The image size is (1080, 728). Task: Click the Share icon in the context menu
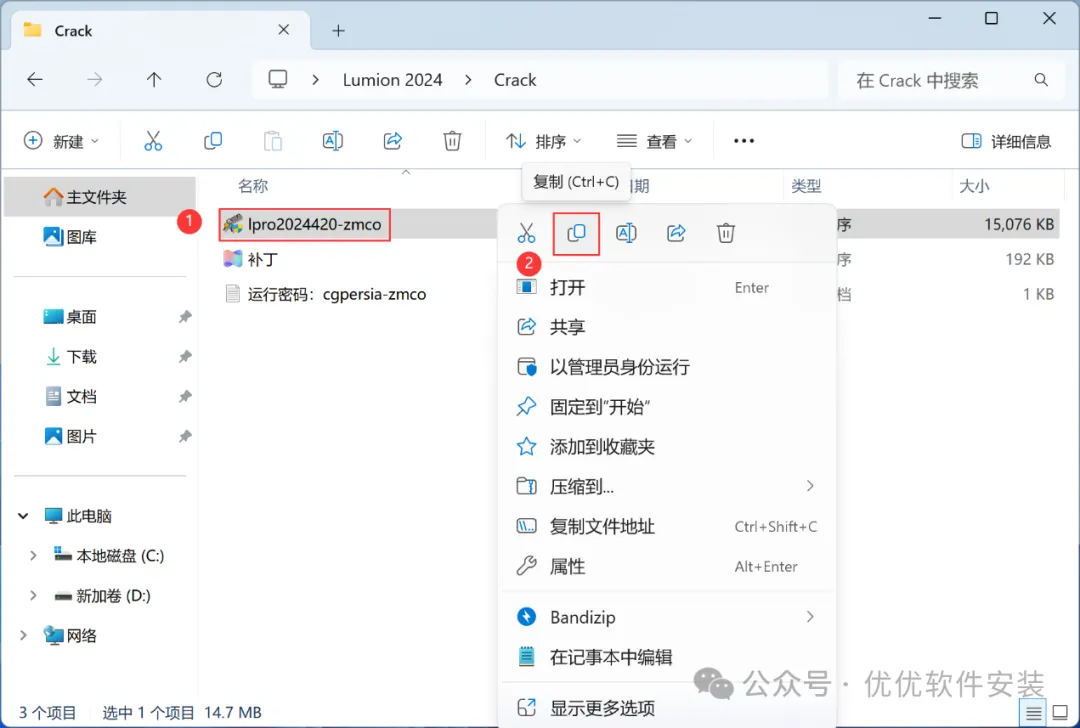click(676, 233)
